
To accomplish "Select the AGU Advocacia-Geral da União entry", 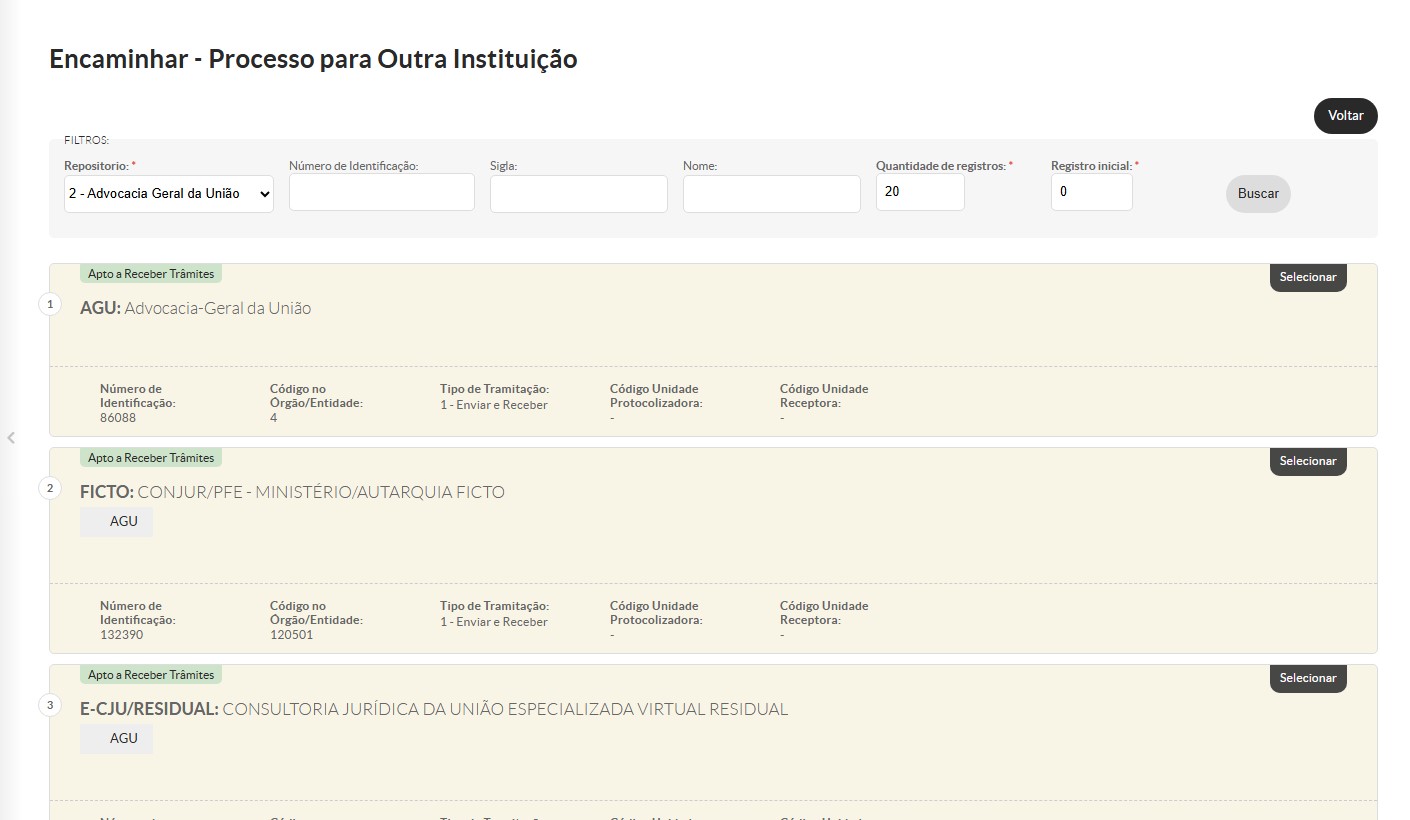I will pyautogui.click(x=1308, y=277).
